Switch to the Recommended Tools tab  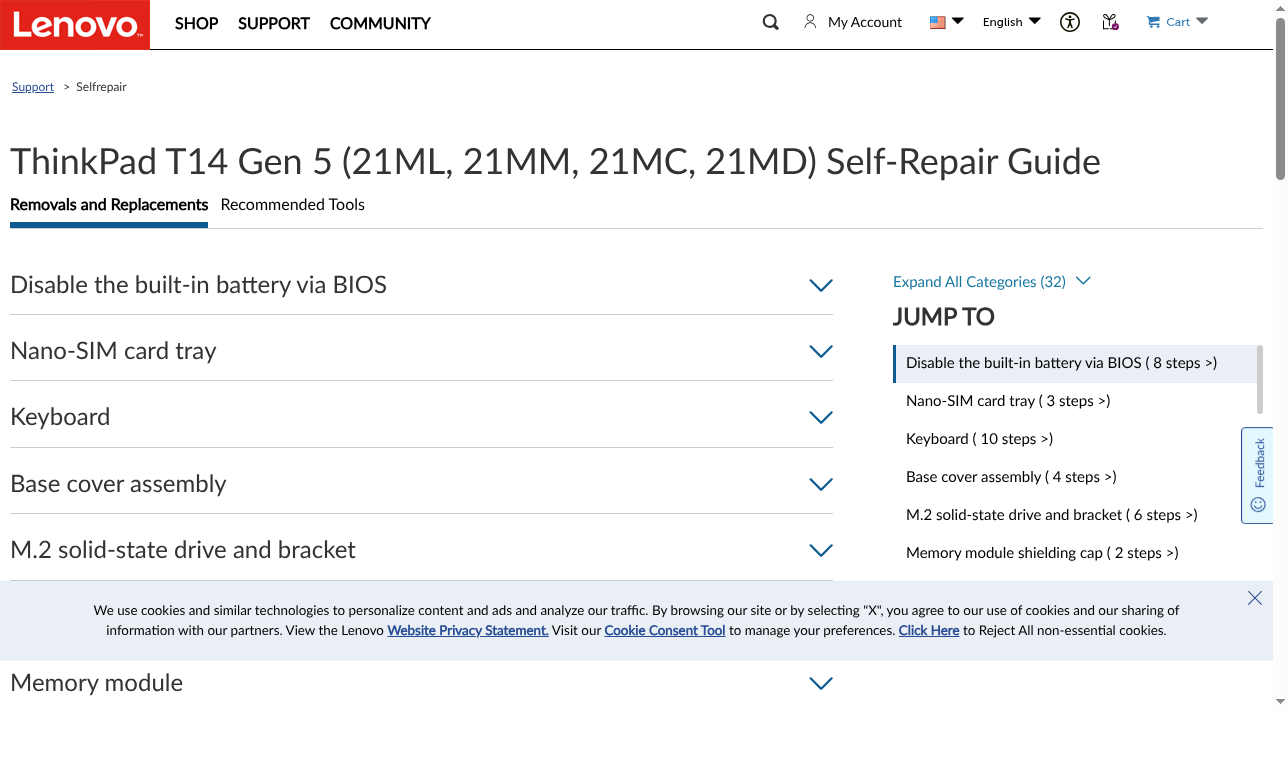coord(293,205)
